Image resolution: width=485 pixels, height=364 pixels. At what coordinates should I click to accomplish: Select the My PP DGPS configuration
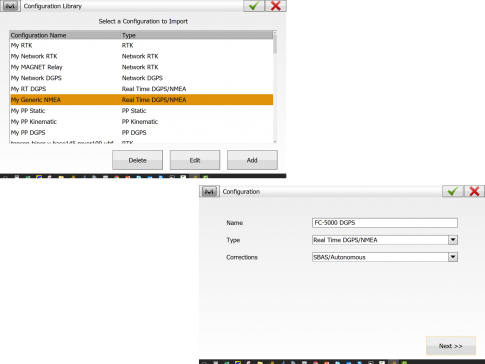point(141,133)
